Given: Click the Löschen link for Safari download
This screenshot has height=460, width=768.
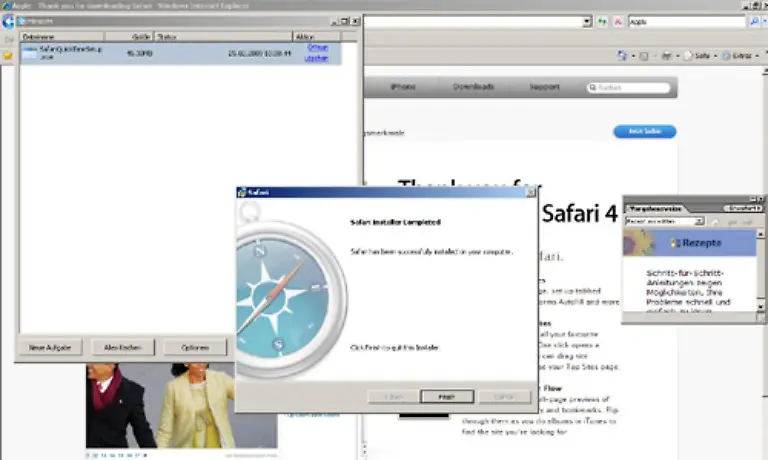Looking at the screenshot, I should click(316, 58).
